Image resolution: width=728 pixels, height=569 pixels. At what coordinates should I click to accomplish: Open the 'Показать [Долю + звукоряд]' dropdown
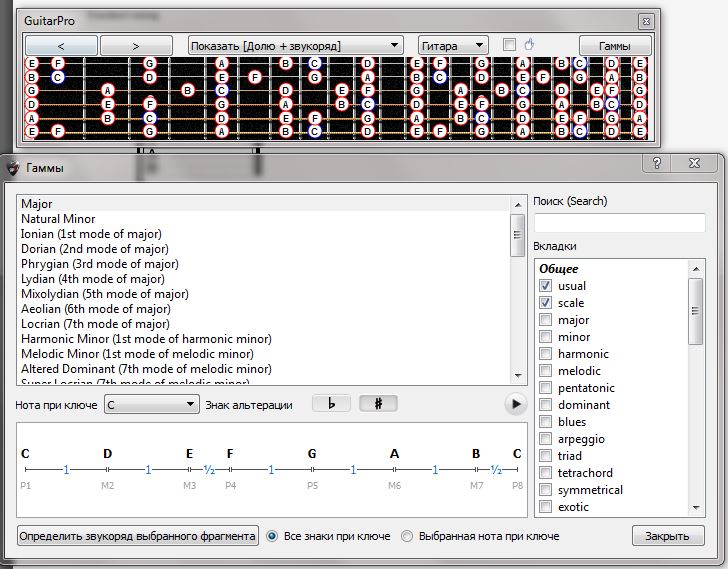click(296, 45)
